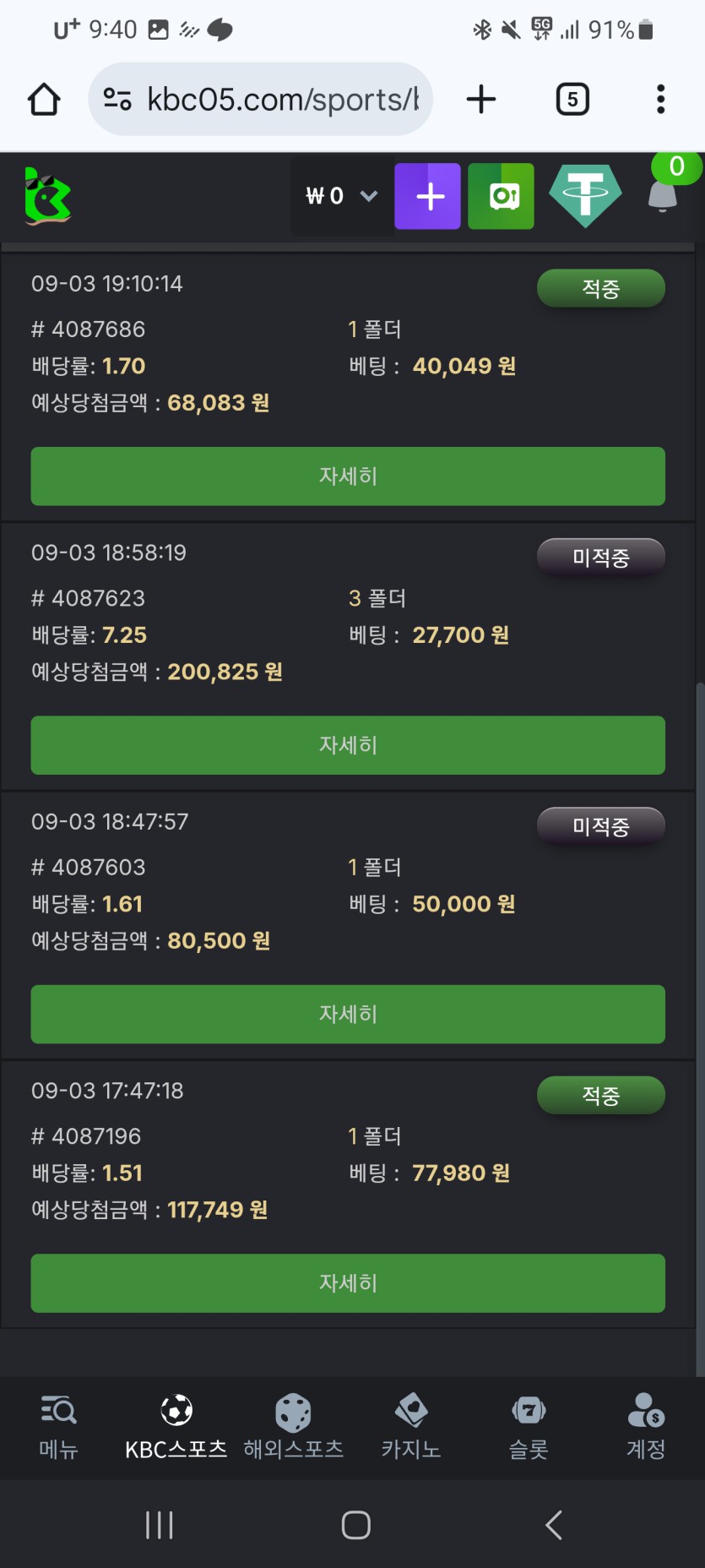Open the notifications bell icon

[663, 196]
